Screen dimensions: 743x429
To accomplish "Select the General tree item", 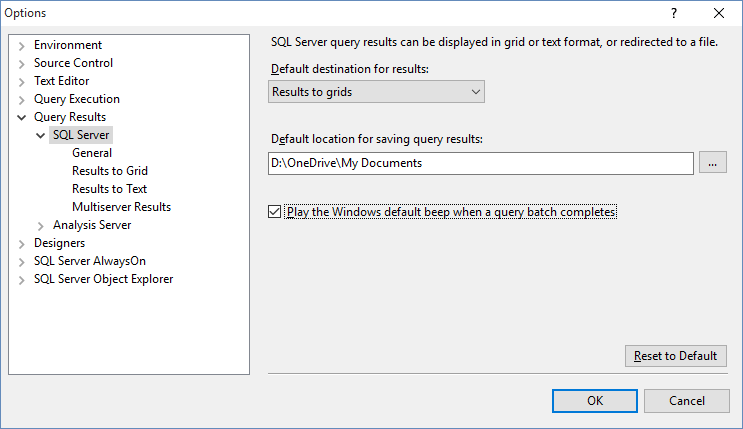I will coord(92,153).
